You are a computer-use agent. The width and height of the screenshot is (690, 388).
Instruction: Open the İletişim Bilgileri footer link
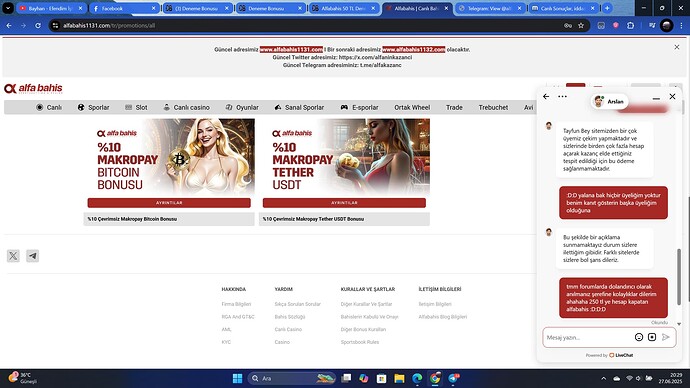(435, 304)
